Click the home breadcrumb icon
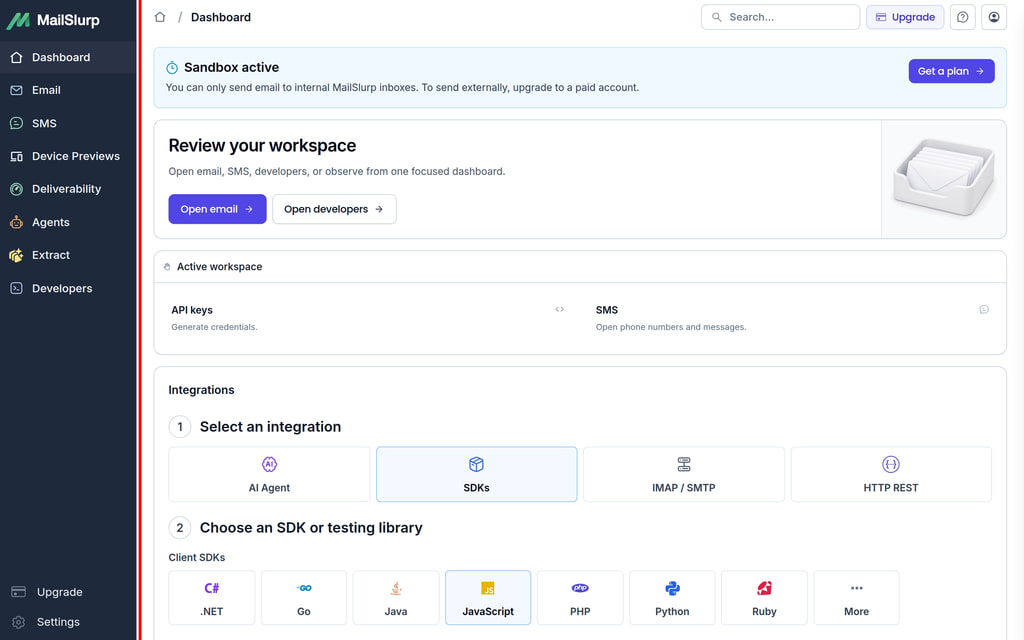The width and height of the screenshot is (1024, 640). (x=160, y=17)
